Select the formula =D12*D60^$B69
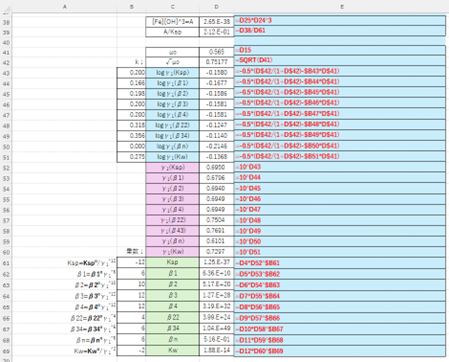Image resolution: width=449 pixels, height=362 pixels. click(x=340, y=351)
